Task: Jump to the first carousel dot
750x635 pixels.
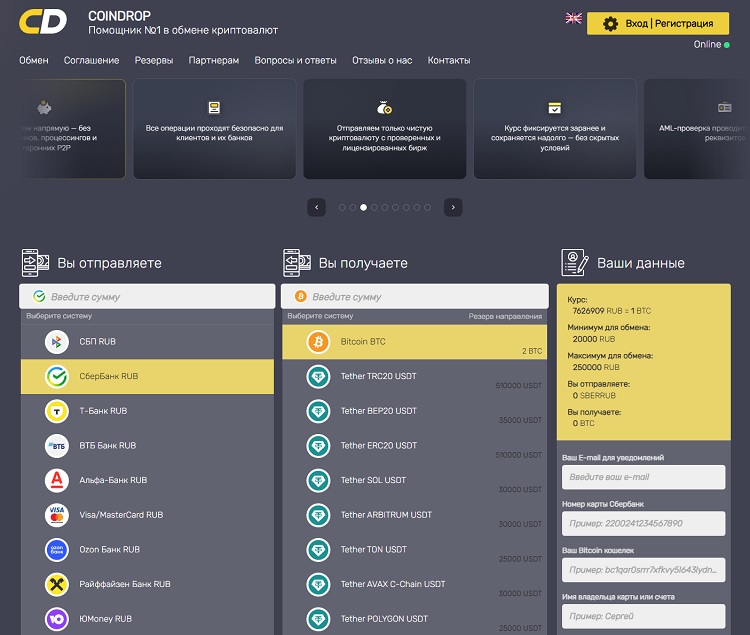Action: (342, 207)
